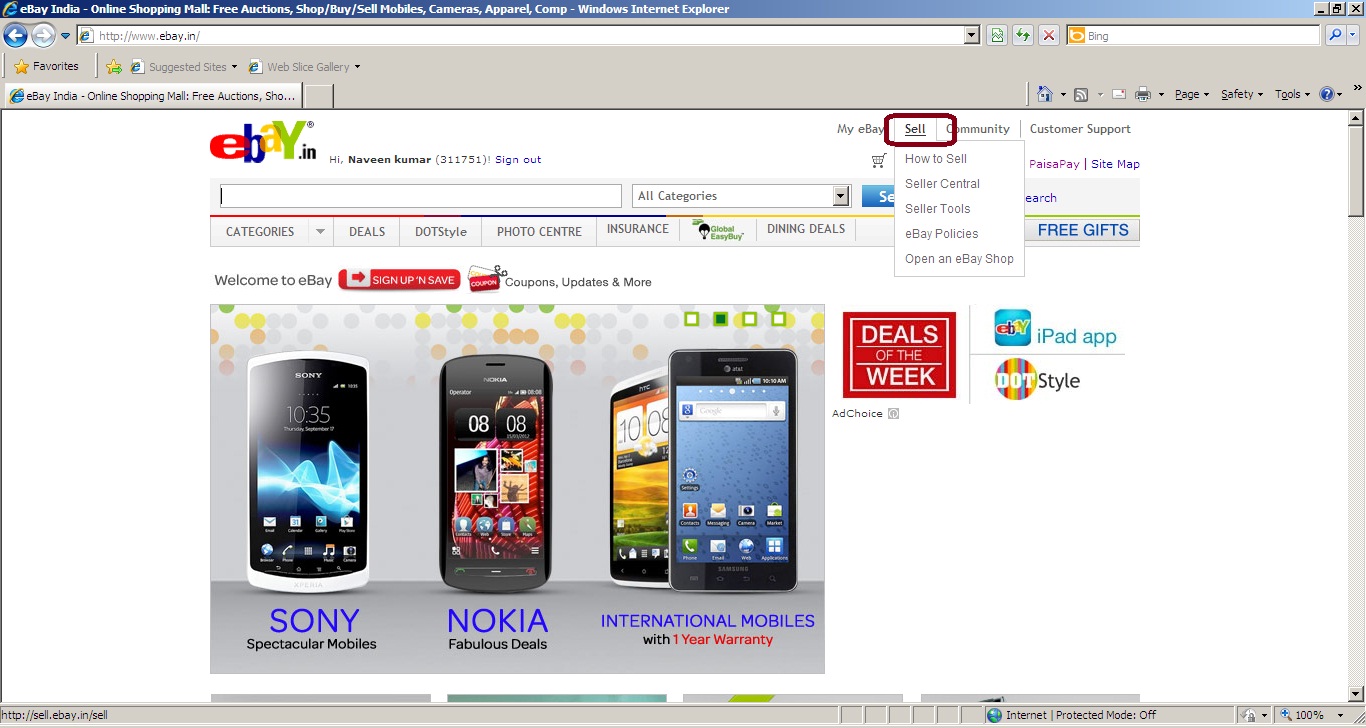Click the Bing search magnifier button
The height and width of the screenshot is (728, 1366).
coord(1335,36)
